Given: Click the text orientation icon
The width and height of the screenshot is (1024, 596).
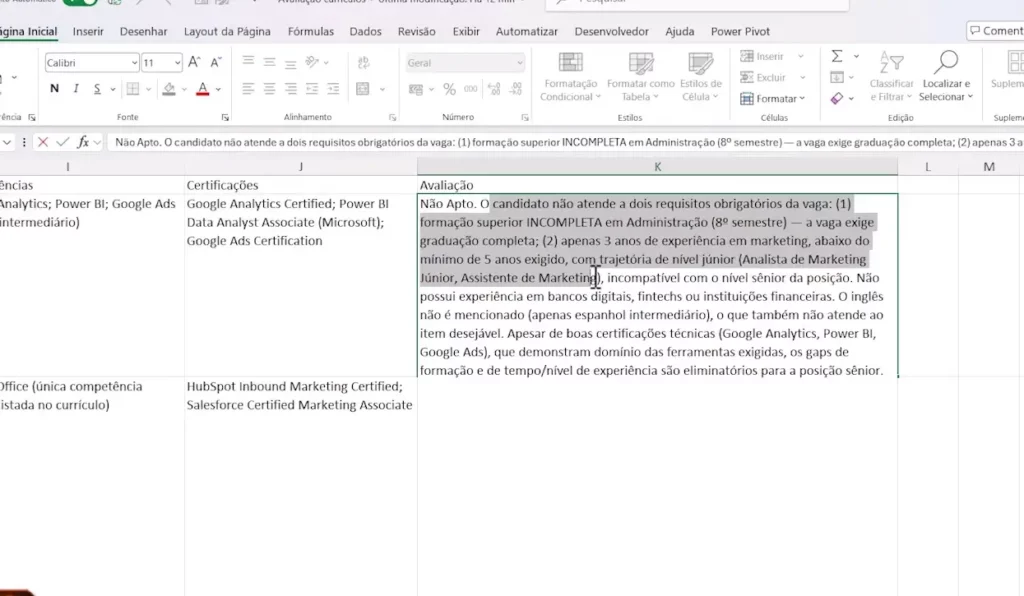Looking at the screenshot, I should tap(312, 62).
